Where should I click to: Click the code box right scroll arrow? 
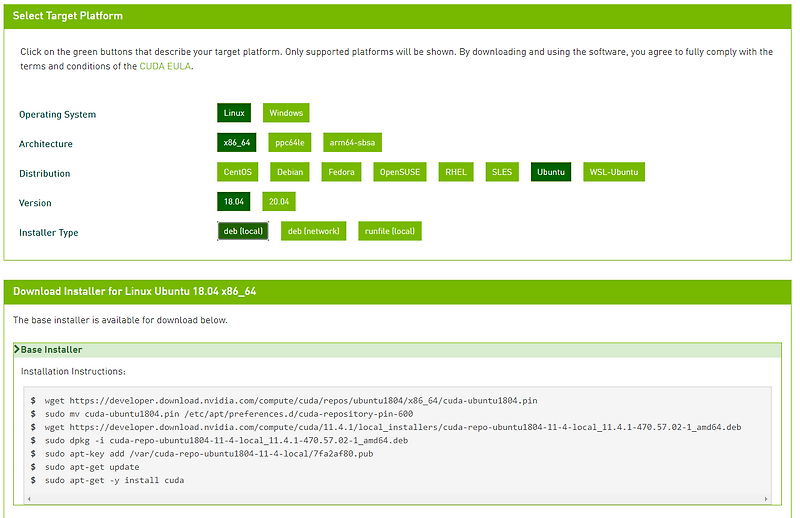[766, 499]
